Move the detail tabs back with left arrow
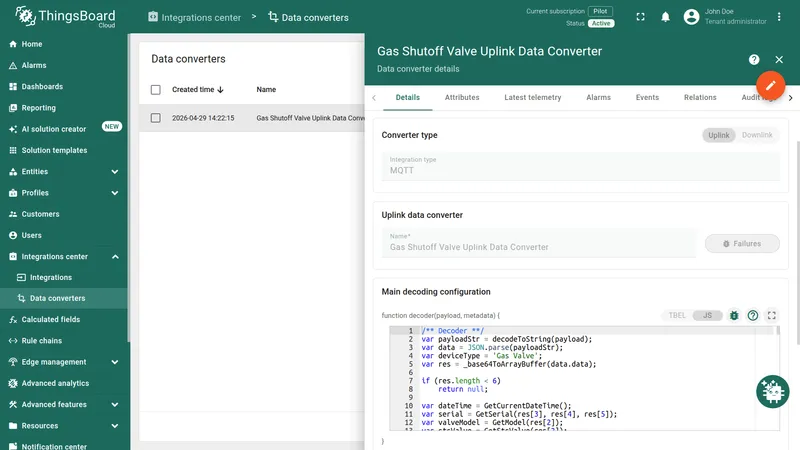This screenshot has height=450, width=800. pyautogui.click(x=374, y=97)
